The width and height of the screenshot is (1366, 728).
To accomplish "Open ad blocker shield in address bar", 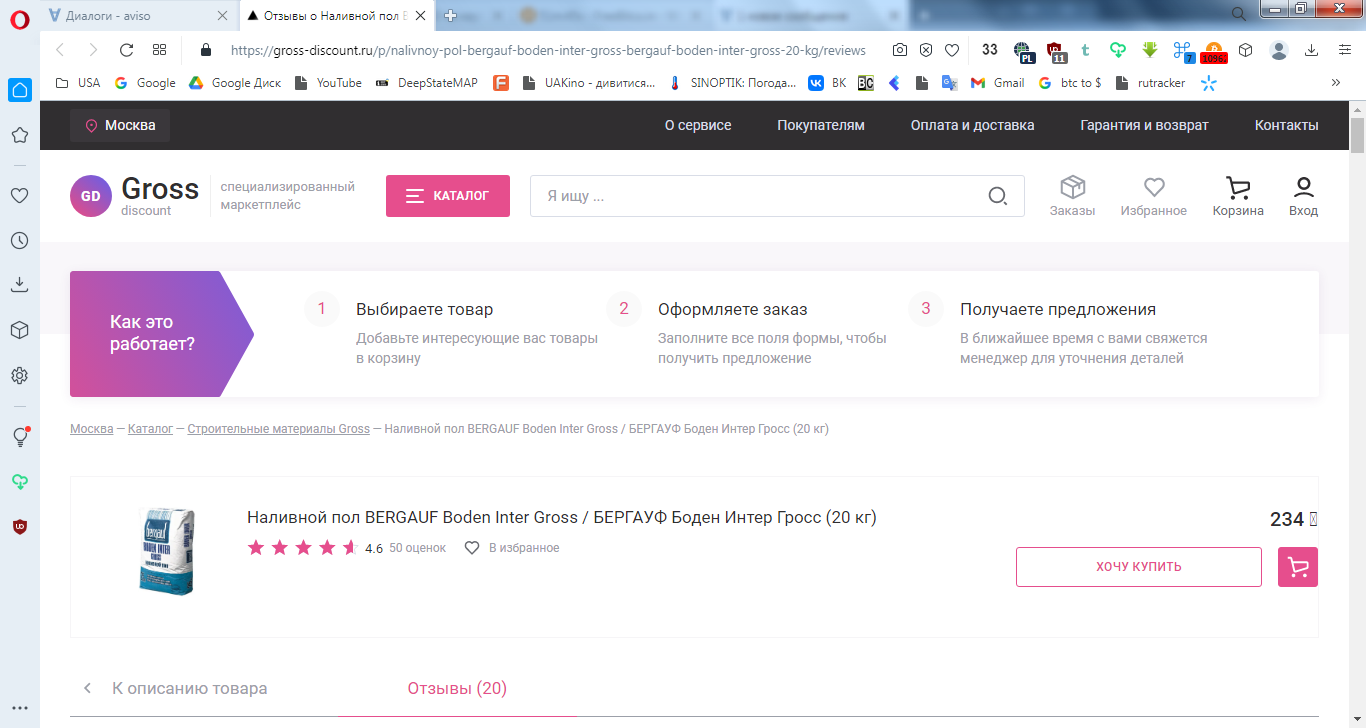I will click(x=926, y=50).
